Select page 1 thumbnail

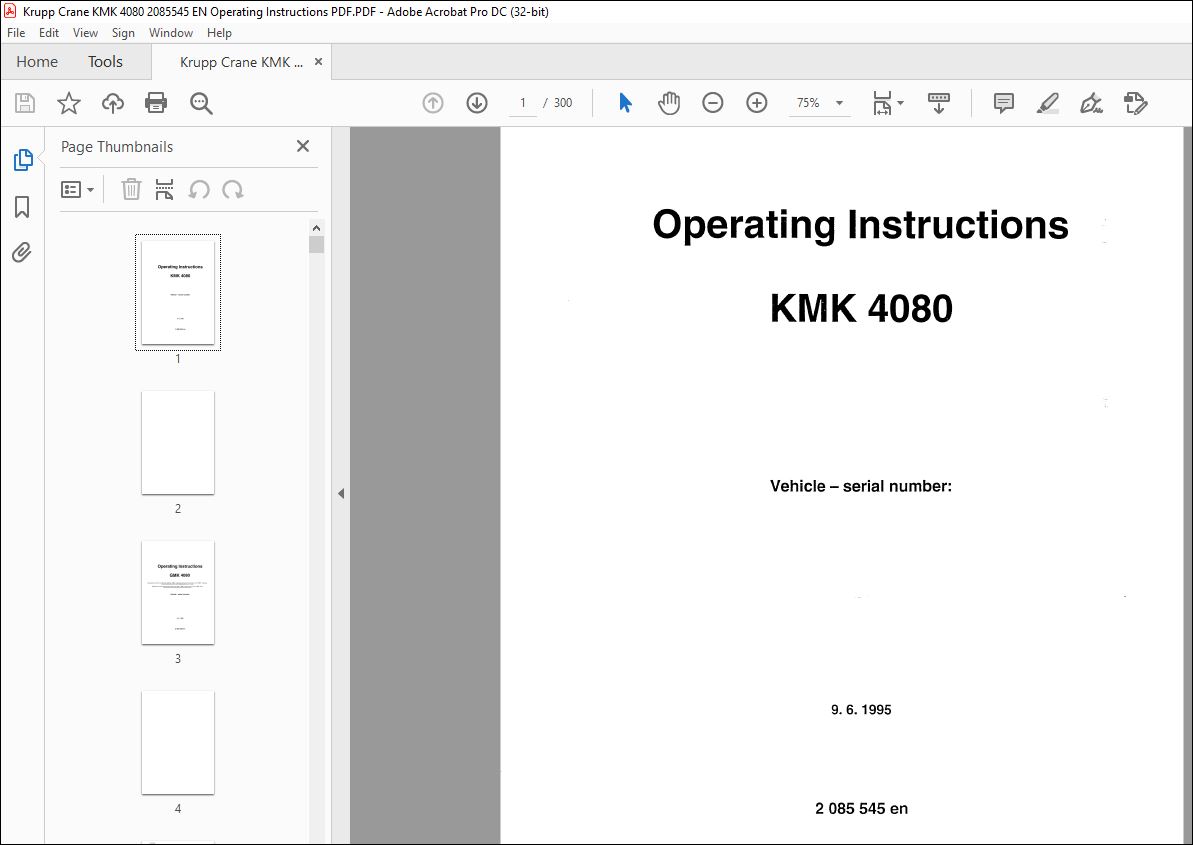point(178,292)
